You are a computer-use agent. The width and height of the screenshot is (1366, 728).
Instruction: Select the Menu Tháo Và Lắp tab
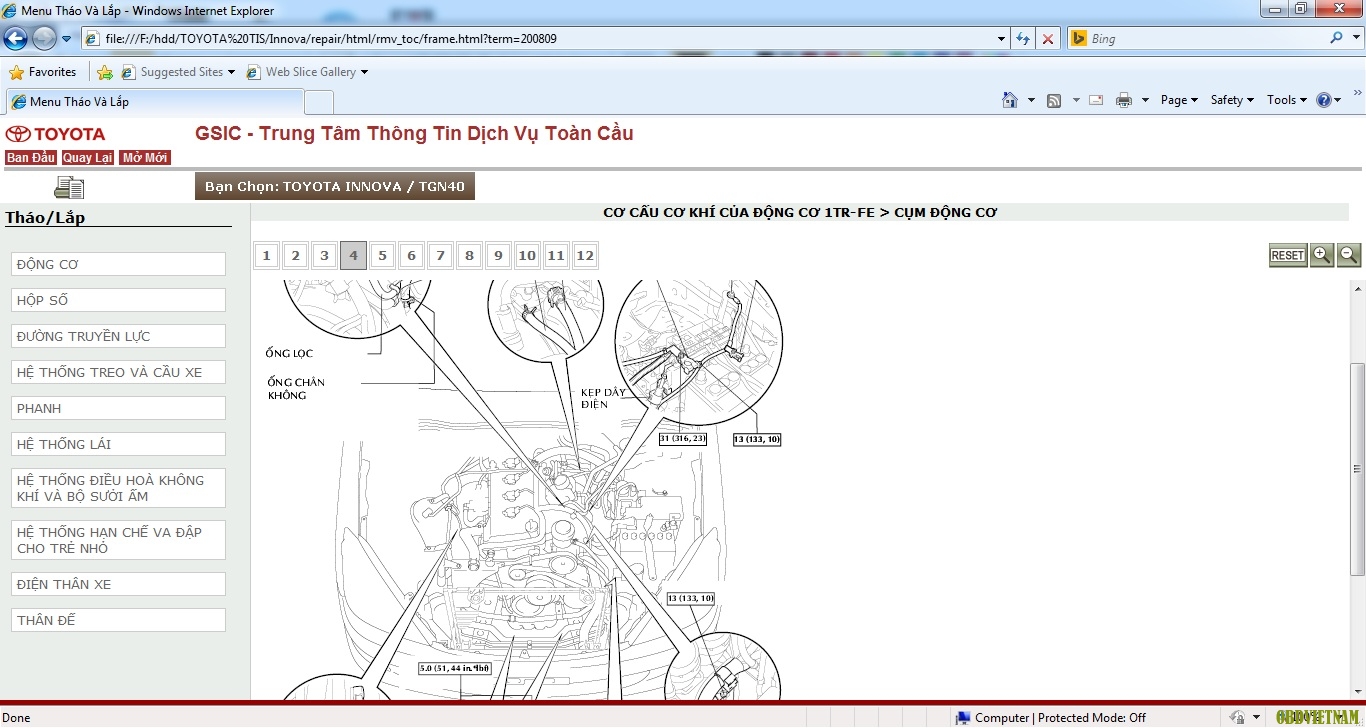click(x=155, y=102)
